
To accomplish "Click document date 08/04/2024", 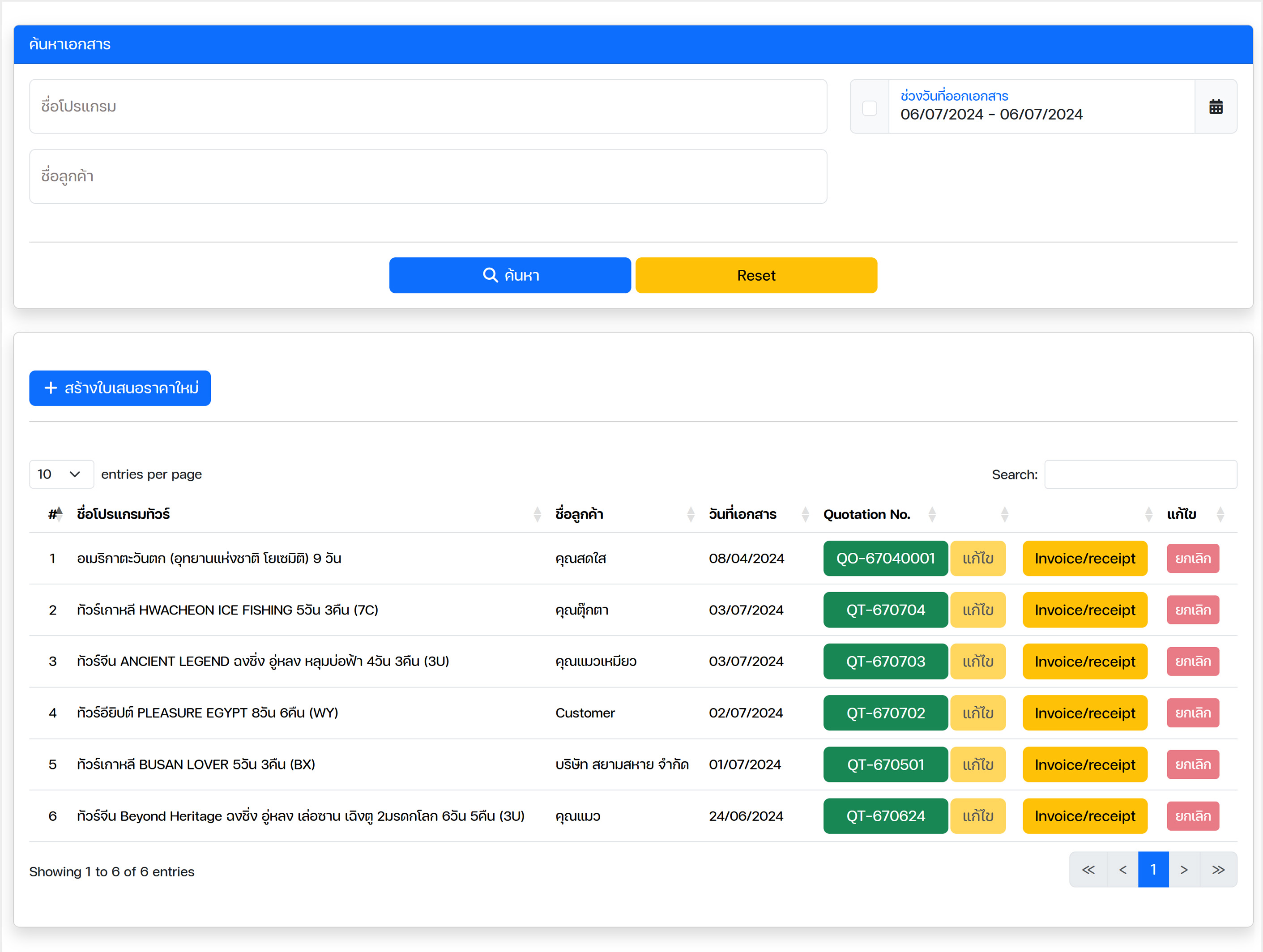I will (746, 559).
